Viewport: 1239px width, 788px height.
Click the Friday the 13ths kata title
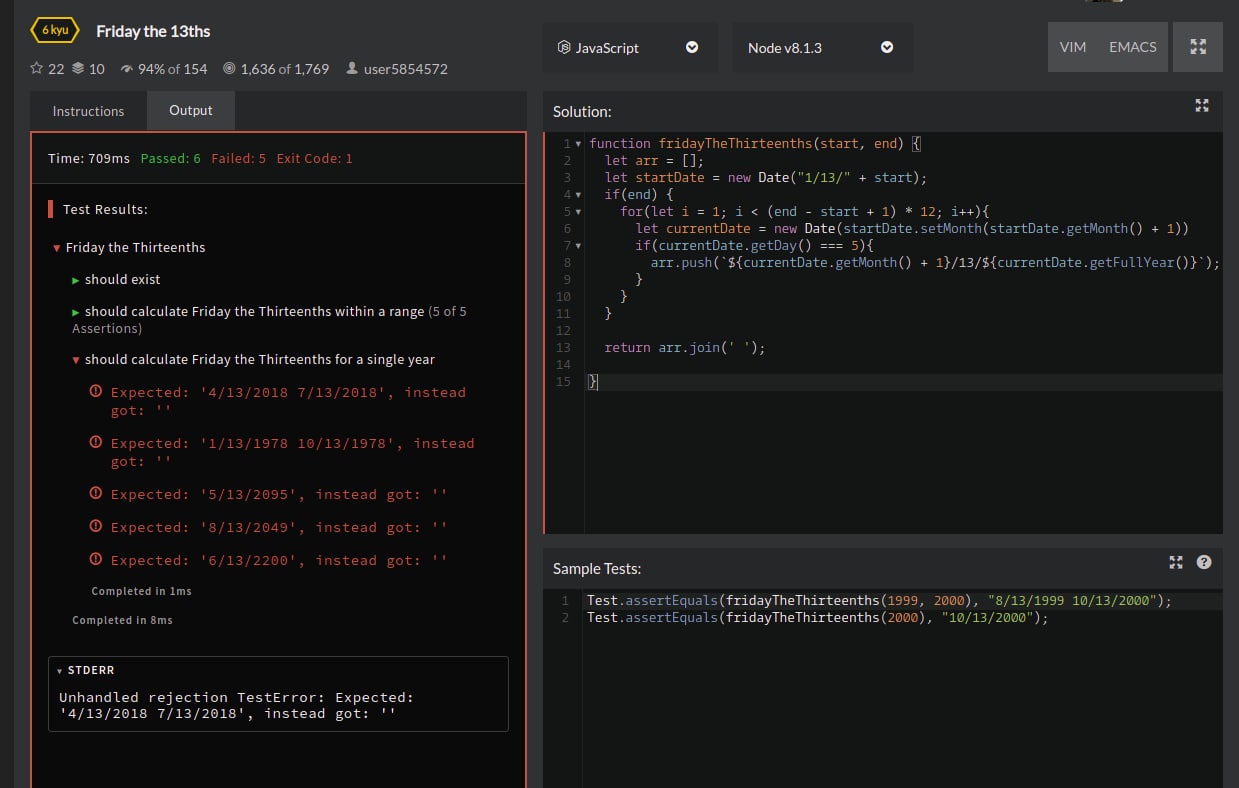(153, 31)
